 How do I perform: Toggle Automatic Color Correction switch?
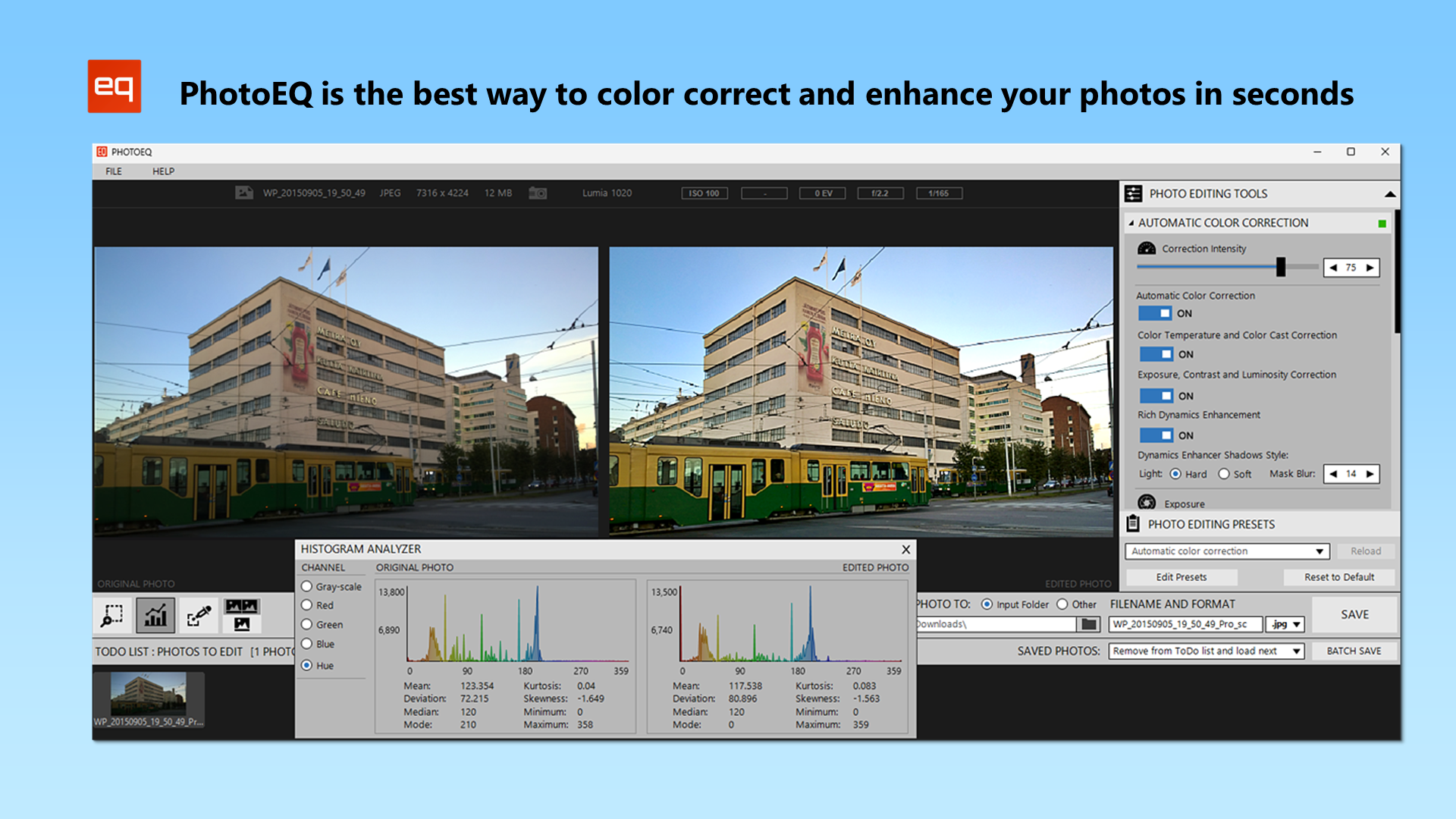[x=1155, y=313]
